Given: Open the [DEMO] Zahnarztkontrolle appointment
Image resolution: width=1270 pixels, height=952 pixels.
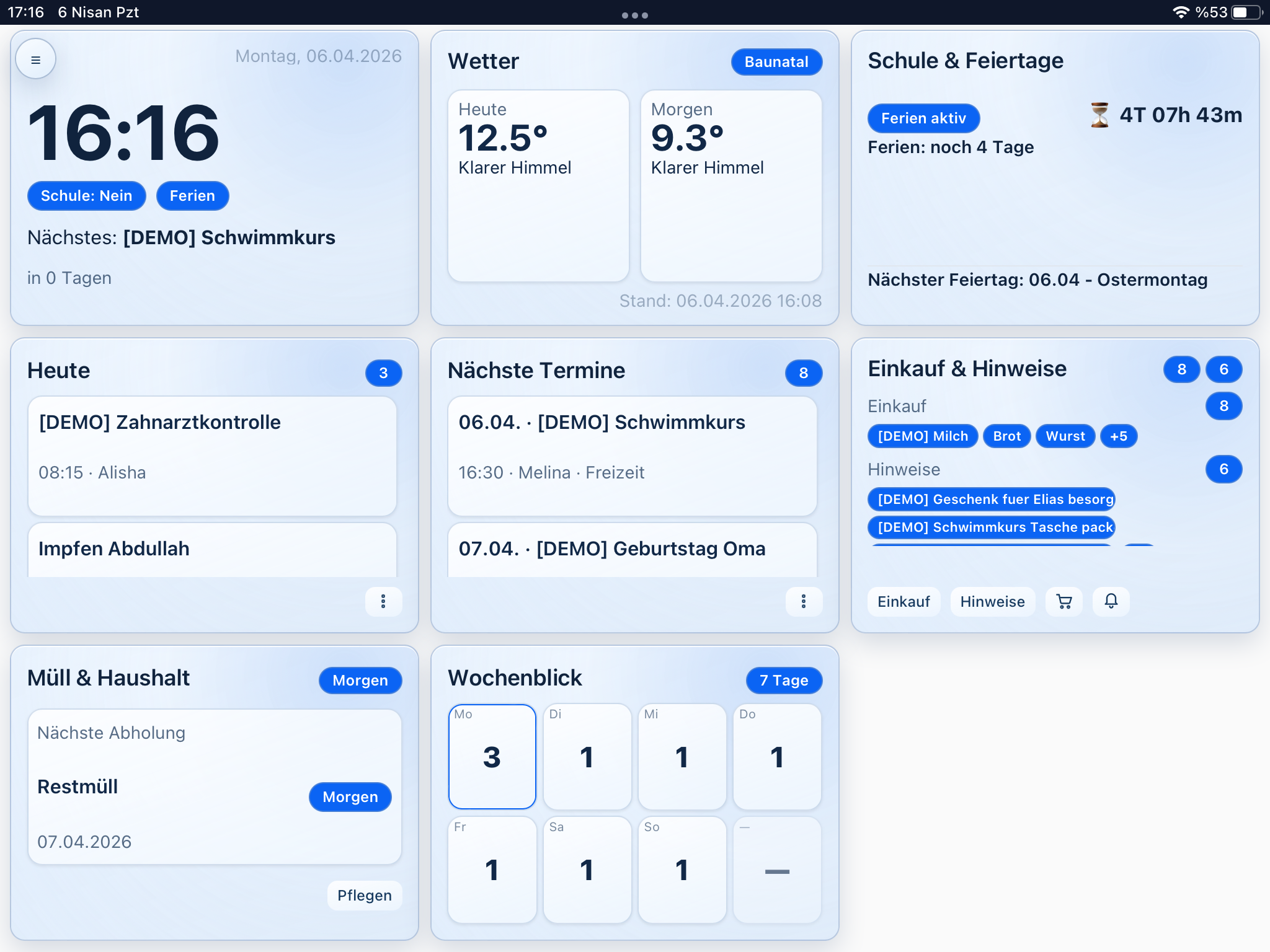Looking at the screenshot, I should (212, 456).
